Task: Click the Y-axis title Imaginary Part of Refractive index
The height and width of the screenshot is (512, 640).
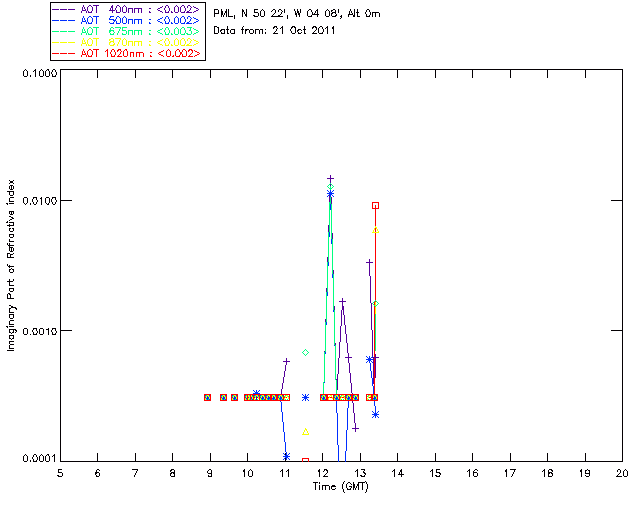Action: 11,265
